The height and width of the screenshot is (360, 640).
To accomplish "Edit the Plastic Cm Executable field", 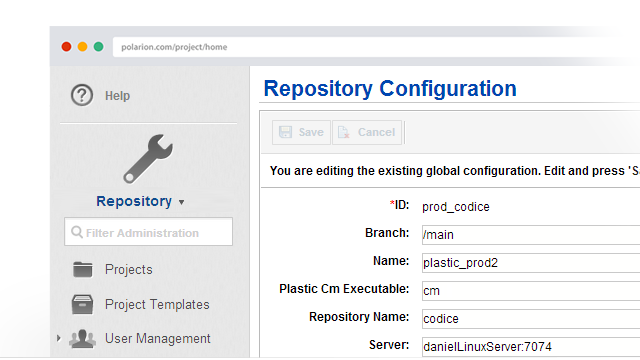I will pos(531,291).
